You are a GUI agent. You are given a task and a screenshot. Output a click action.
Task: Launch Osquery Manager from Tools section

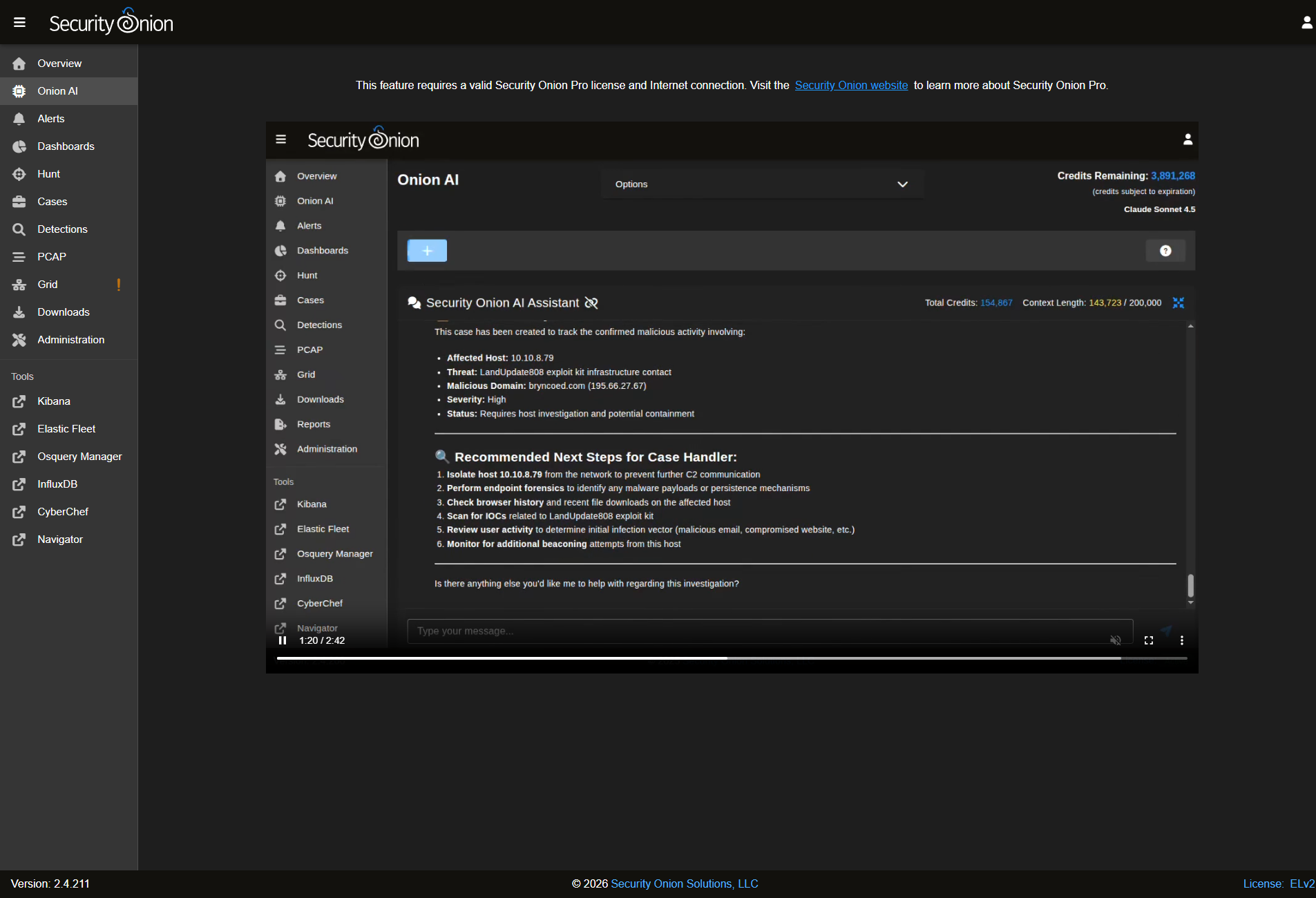(69, 457)
